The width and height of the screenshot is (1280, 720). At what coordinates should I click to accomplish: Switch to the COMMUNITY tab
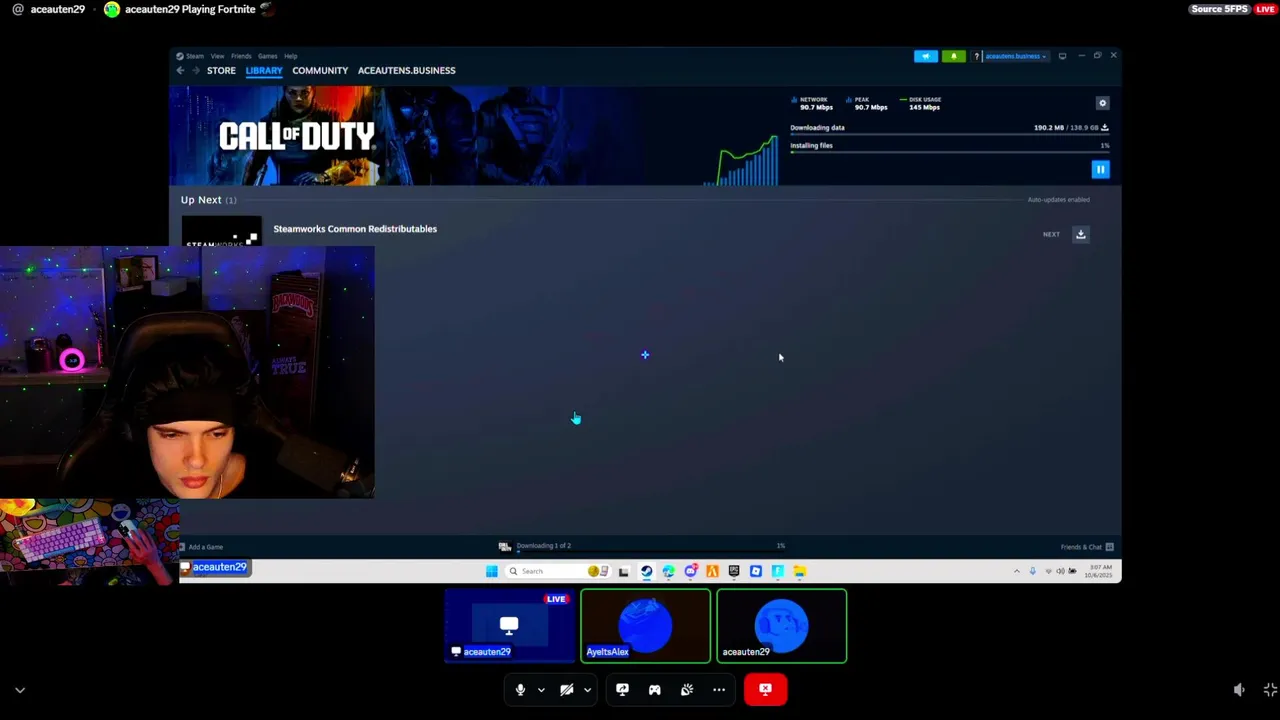(320, 70)
